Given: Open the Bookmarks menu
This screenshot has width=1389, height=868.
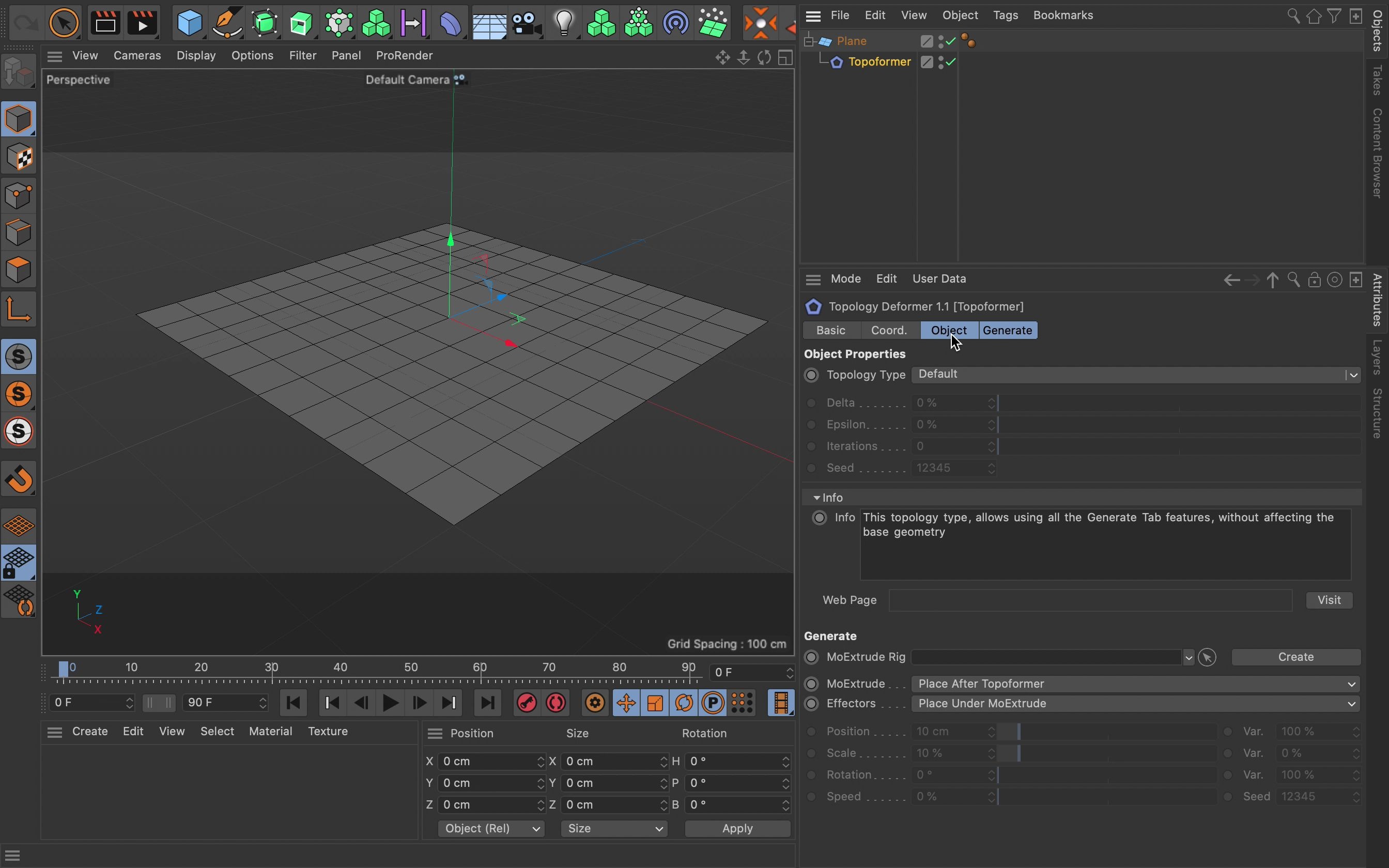Looking at the screenshot, I should (1063, 16).
